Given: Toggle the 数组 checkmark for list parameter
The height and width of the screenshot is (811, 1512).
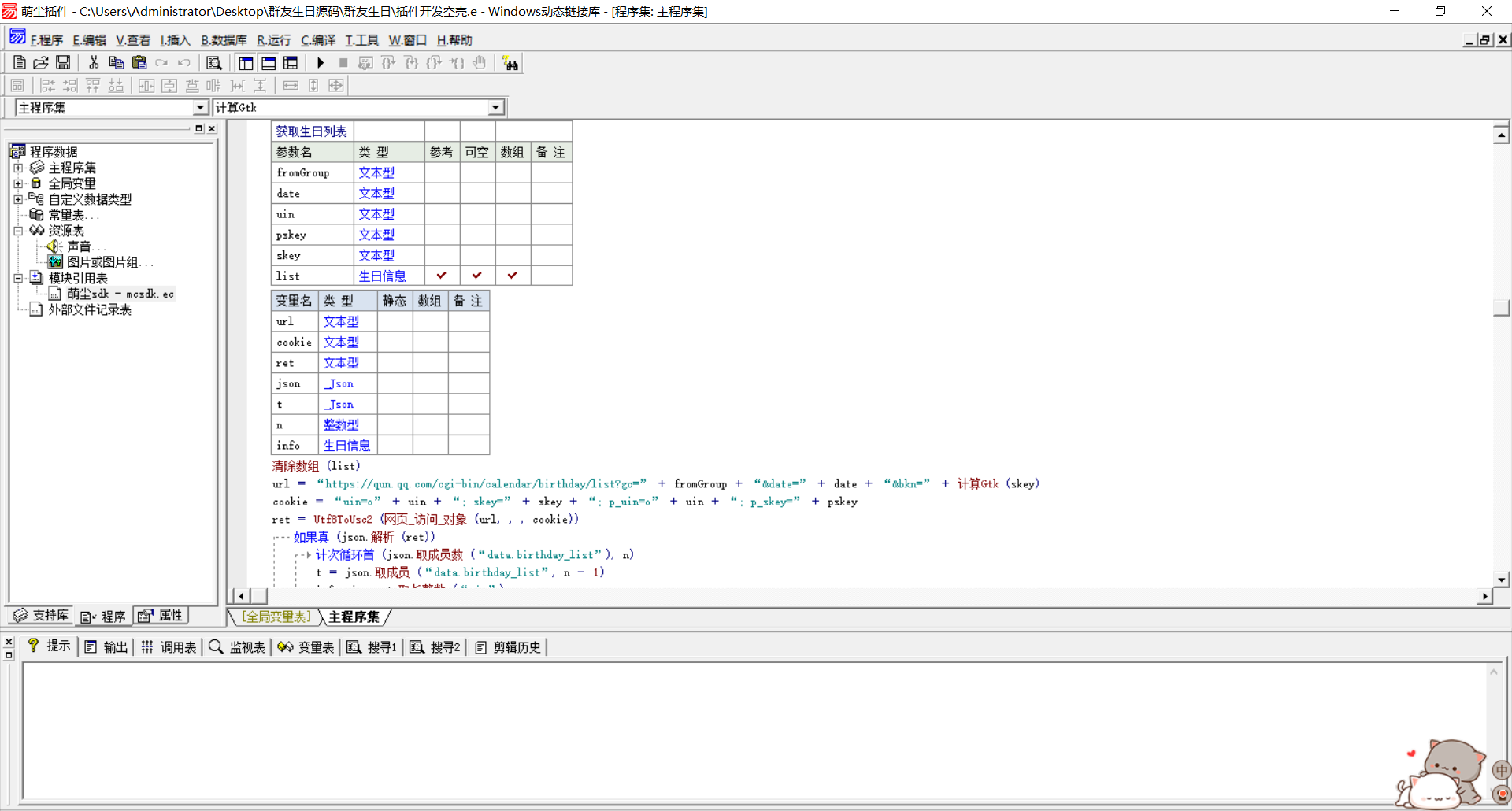Looking at the screenshot, I should (x=513, y=276).
